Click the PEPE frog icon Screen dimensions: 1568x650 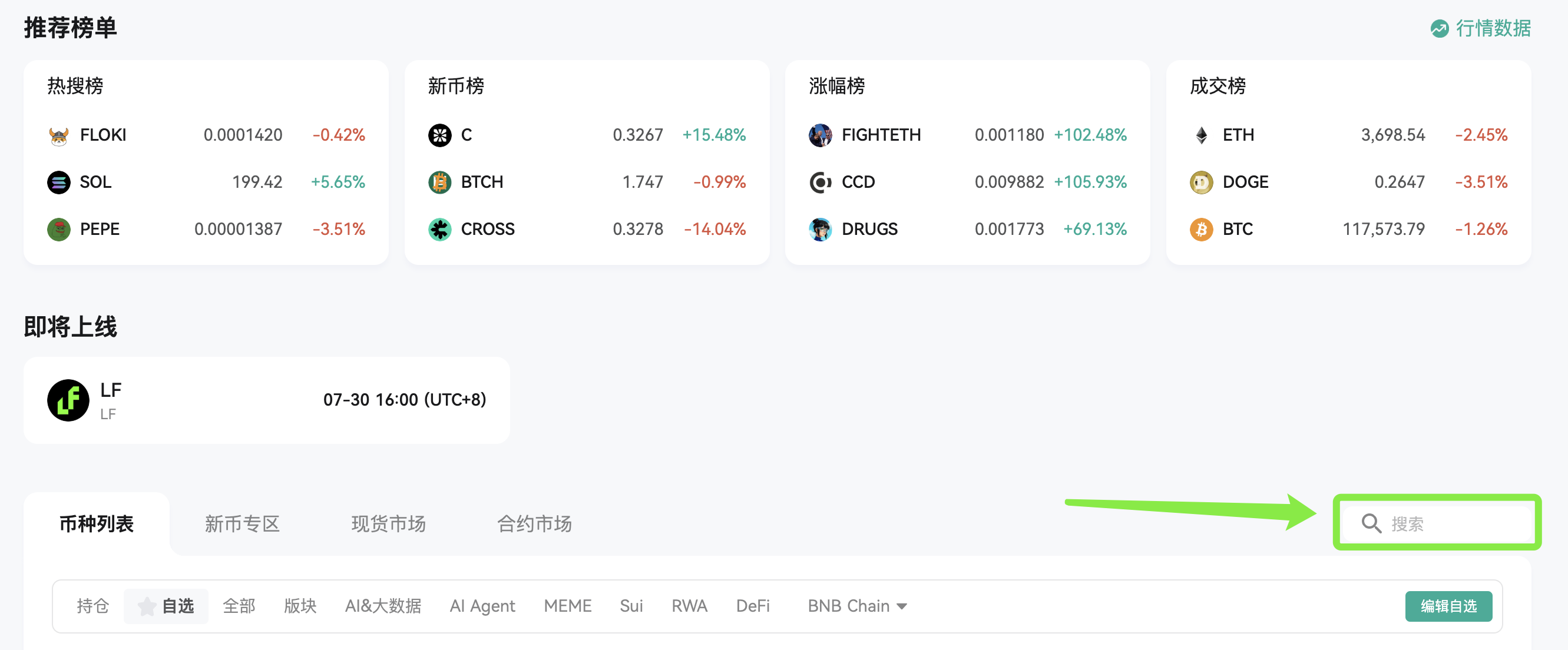pos(58,230)
